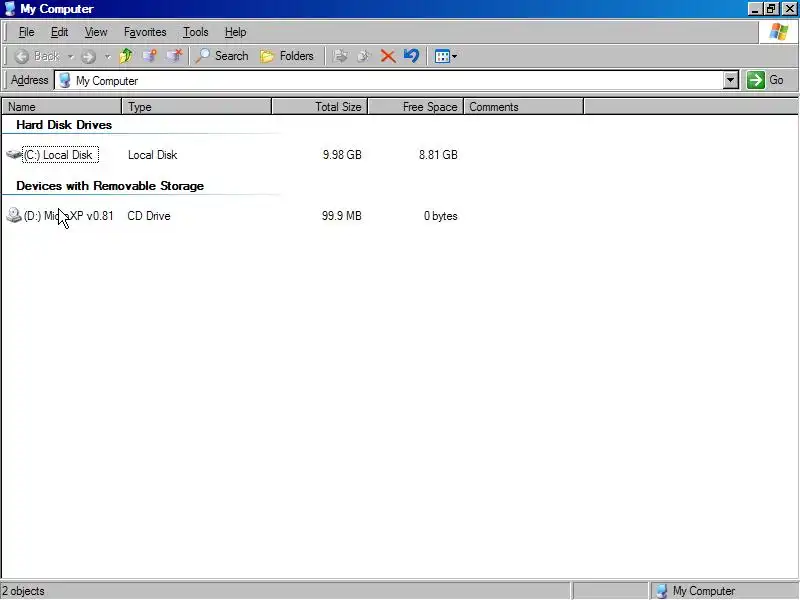The height and width of the screenshot is (600, 800).
Task: Open the Back history dropdown arrow
Action: point(71,57)
